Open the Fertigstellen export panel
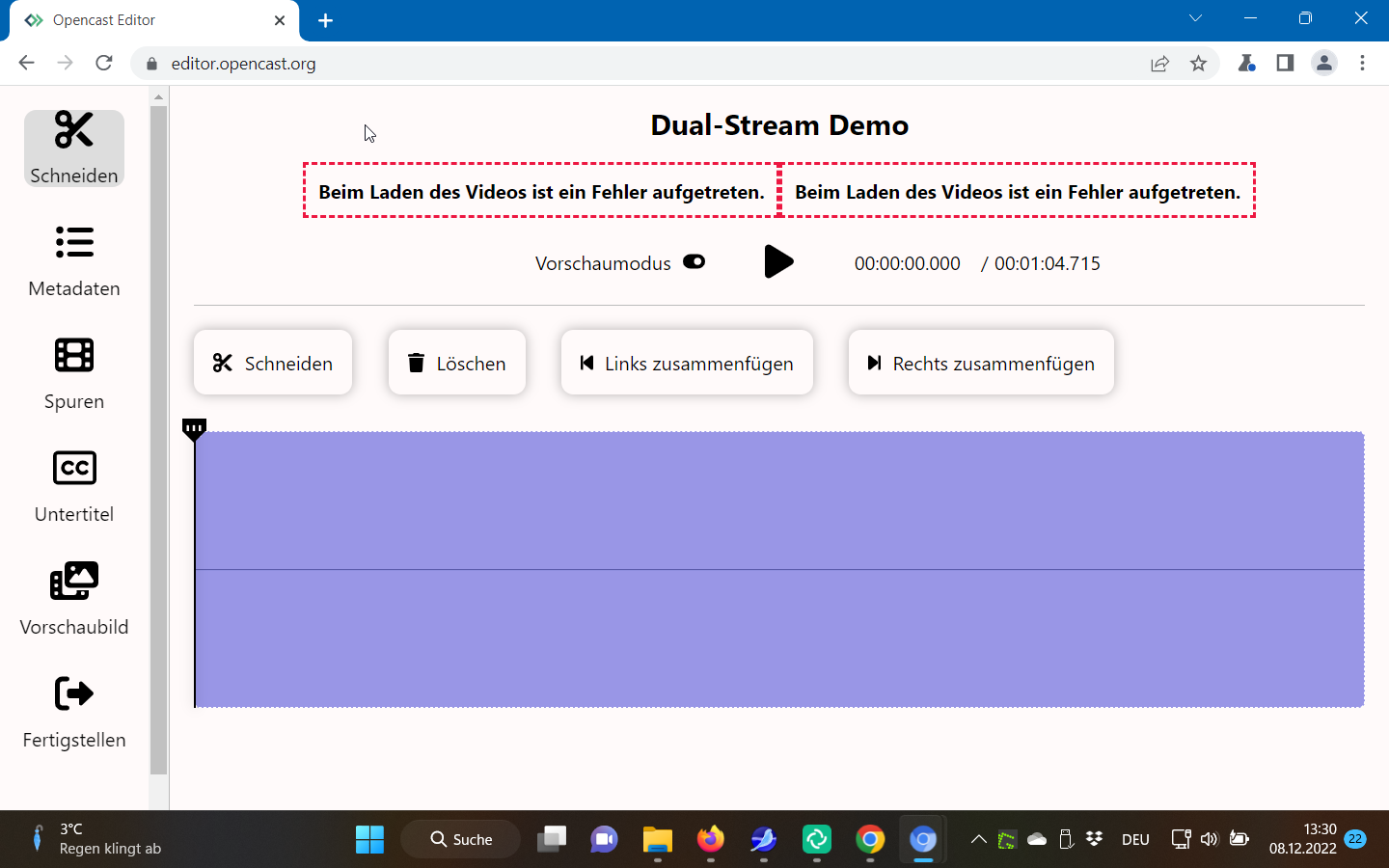This screenshot has width=1389, height=868. pyautogui.click(x=73, y=713)
